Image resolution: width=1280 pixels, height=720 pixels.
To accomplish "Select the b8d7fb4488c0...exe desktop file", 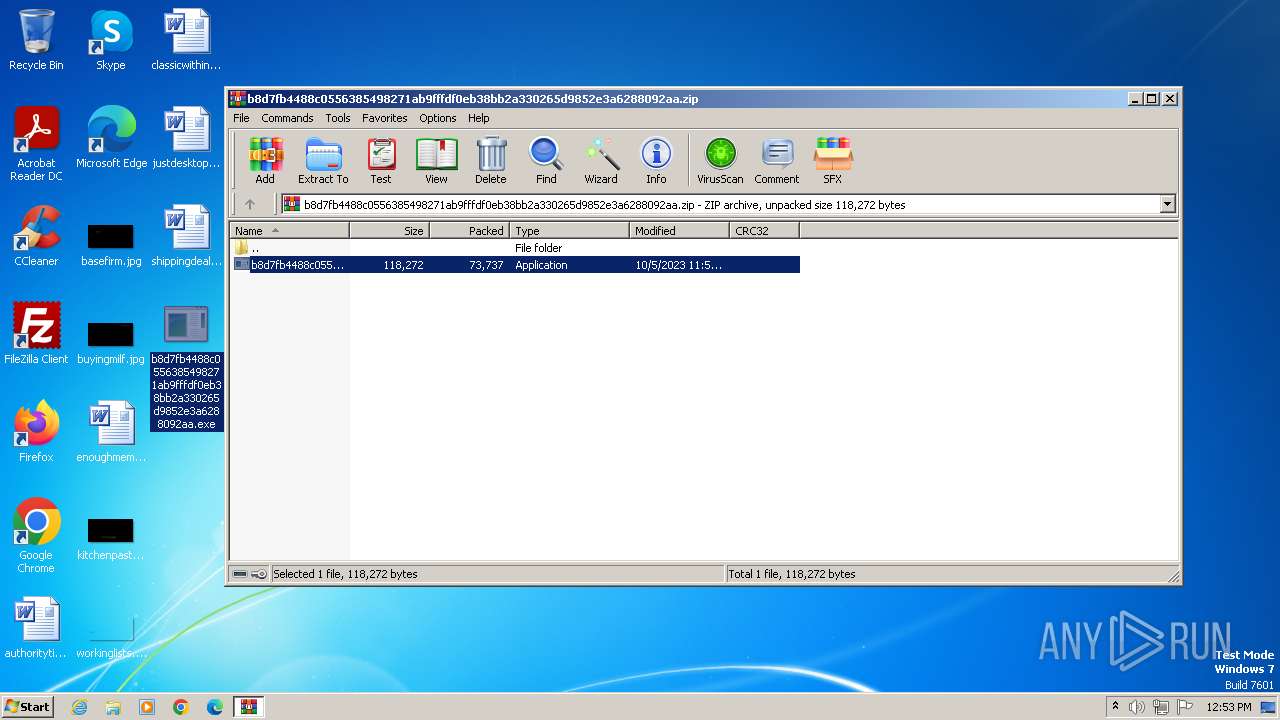I will 186,366.
